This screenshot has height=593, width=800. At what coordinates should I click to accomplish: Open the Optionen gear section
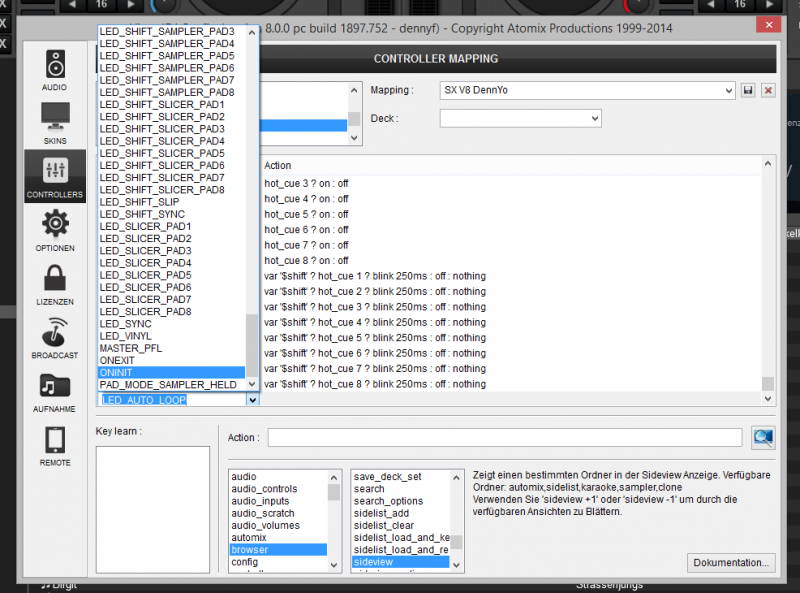tap(55, 231)
